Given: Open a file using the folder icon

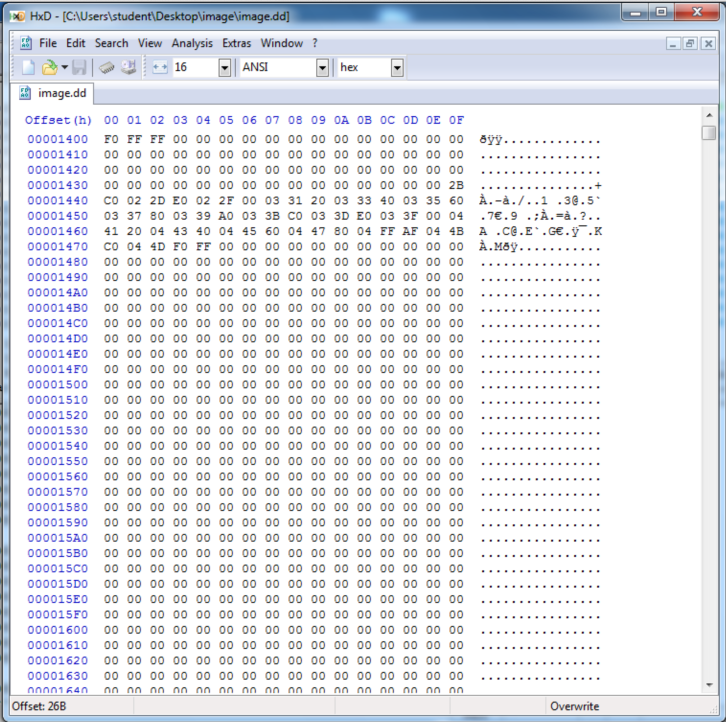Looking at the screenshot, I should [49, 68].
